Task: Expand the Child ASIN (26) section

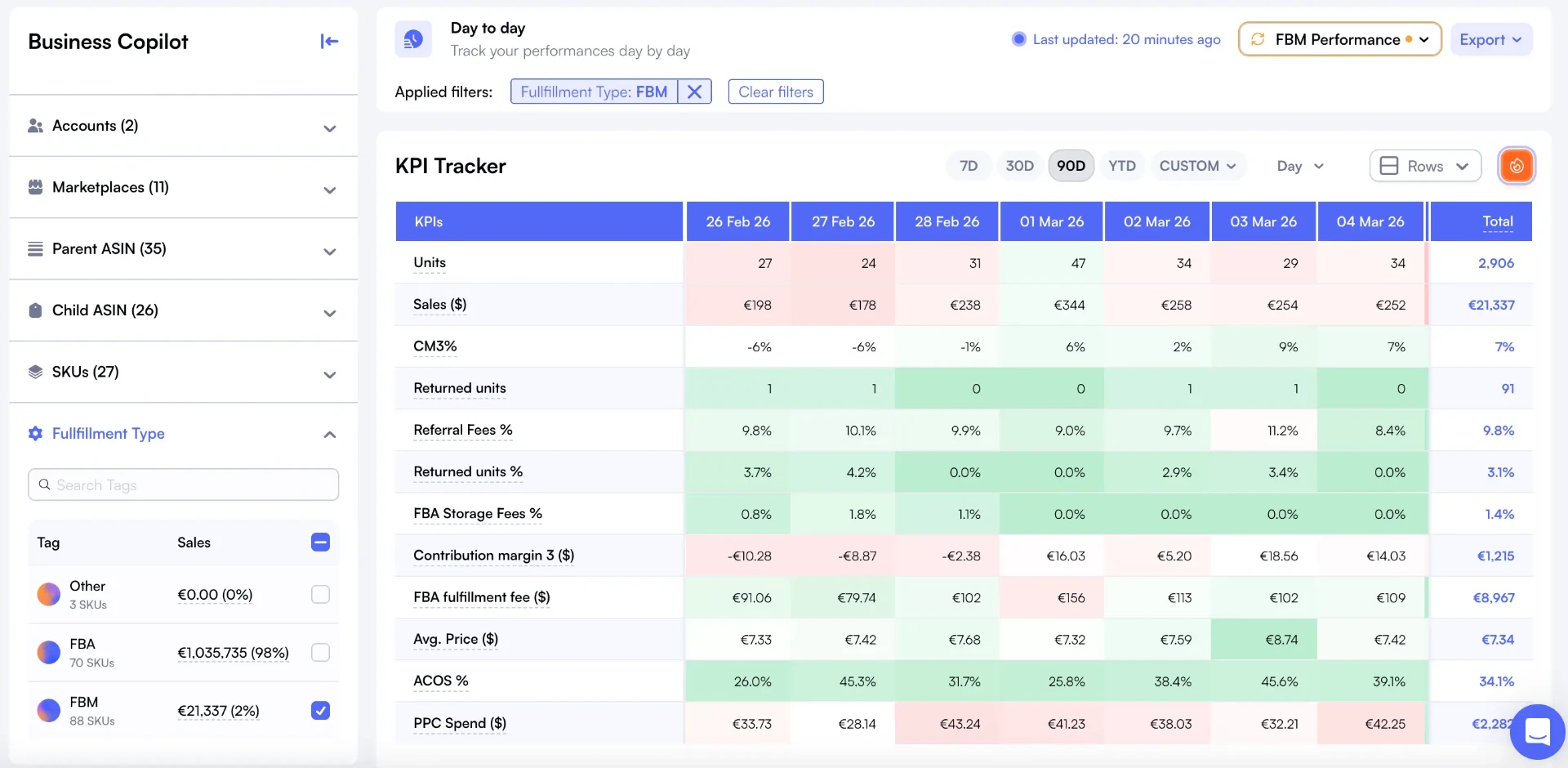Action: 330,313
